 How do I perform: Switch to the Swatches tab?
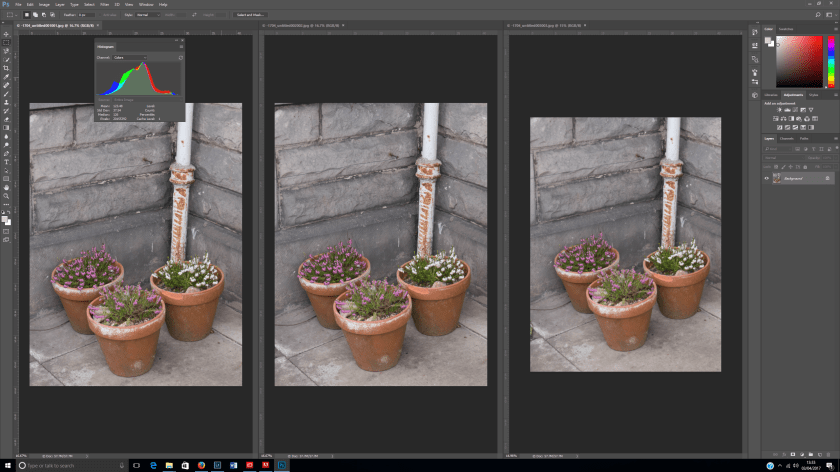coord(786,29)
